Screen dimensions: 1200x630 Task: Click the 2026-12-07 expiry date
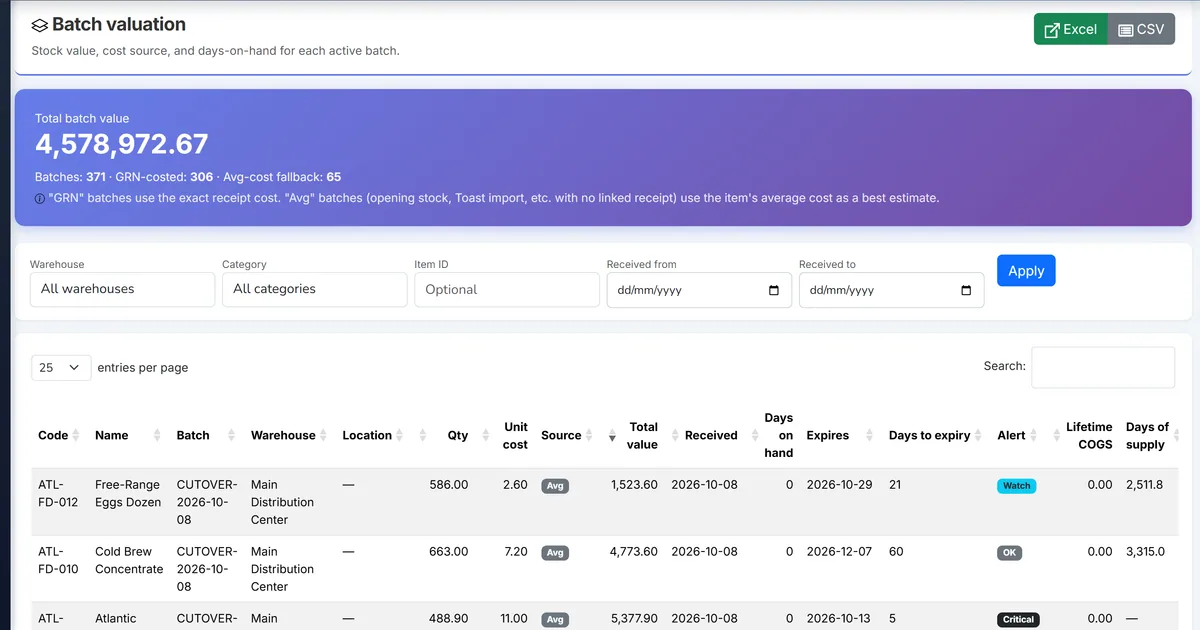(839, 551)
